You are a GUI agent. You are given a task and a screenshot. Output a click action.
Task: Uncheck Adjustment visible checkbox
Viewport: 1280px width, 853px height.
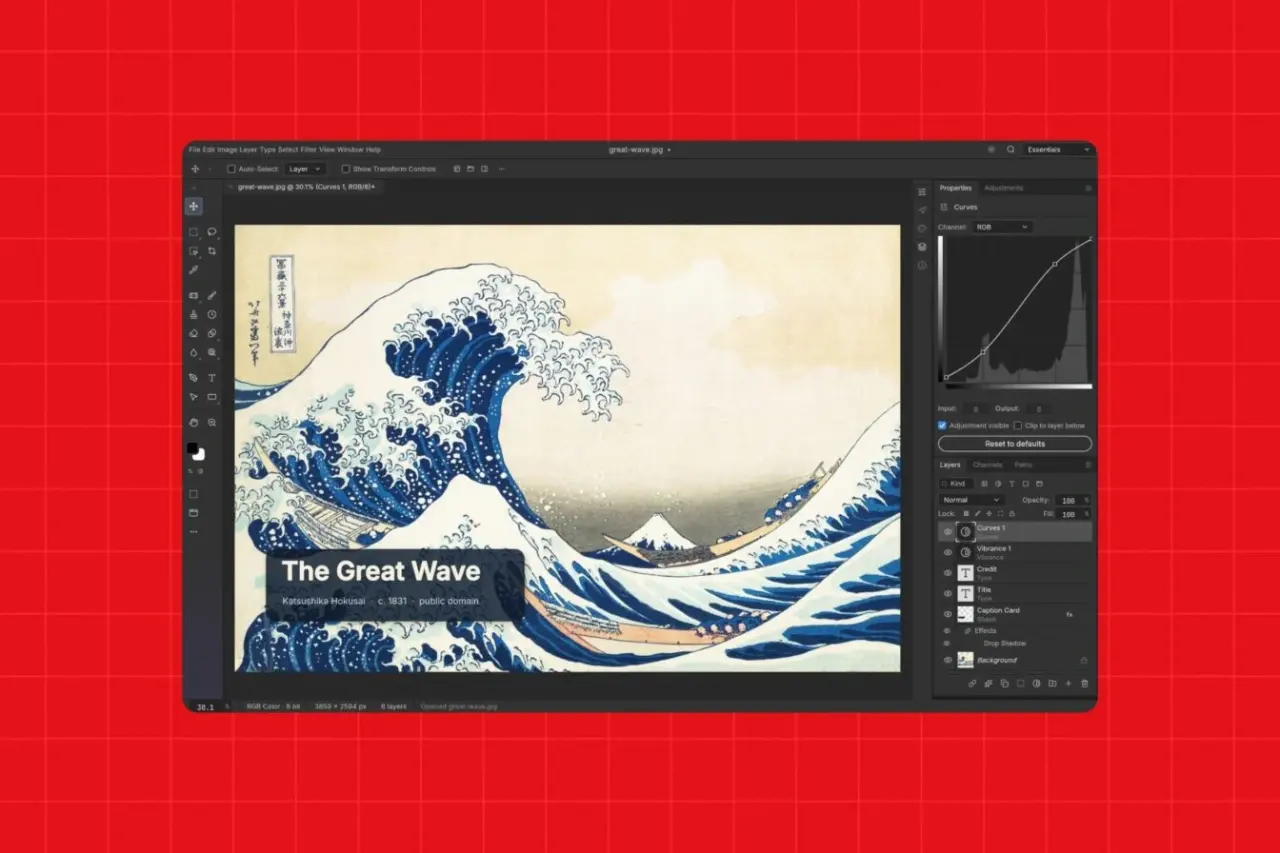(942, 425)
